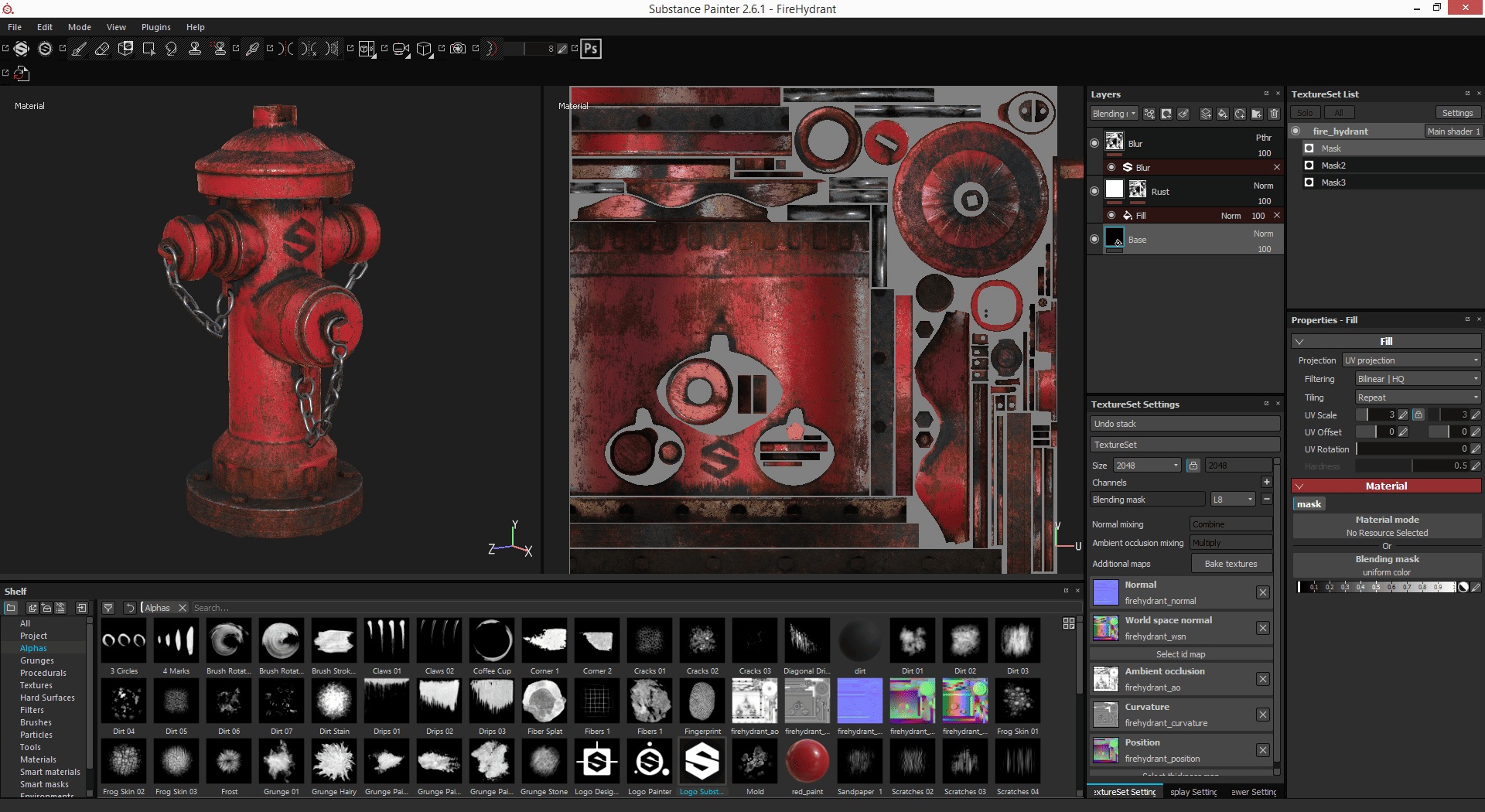Viewport: 1485px width, 812px height.
Task: Toggle shelf grid view size icon
Action: [x=1069, y=623]
